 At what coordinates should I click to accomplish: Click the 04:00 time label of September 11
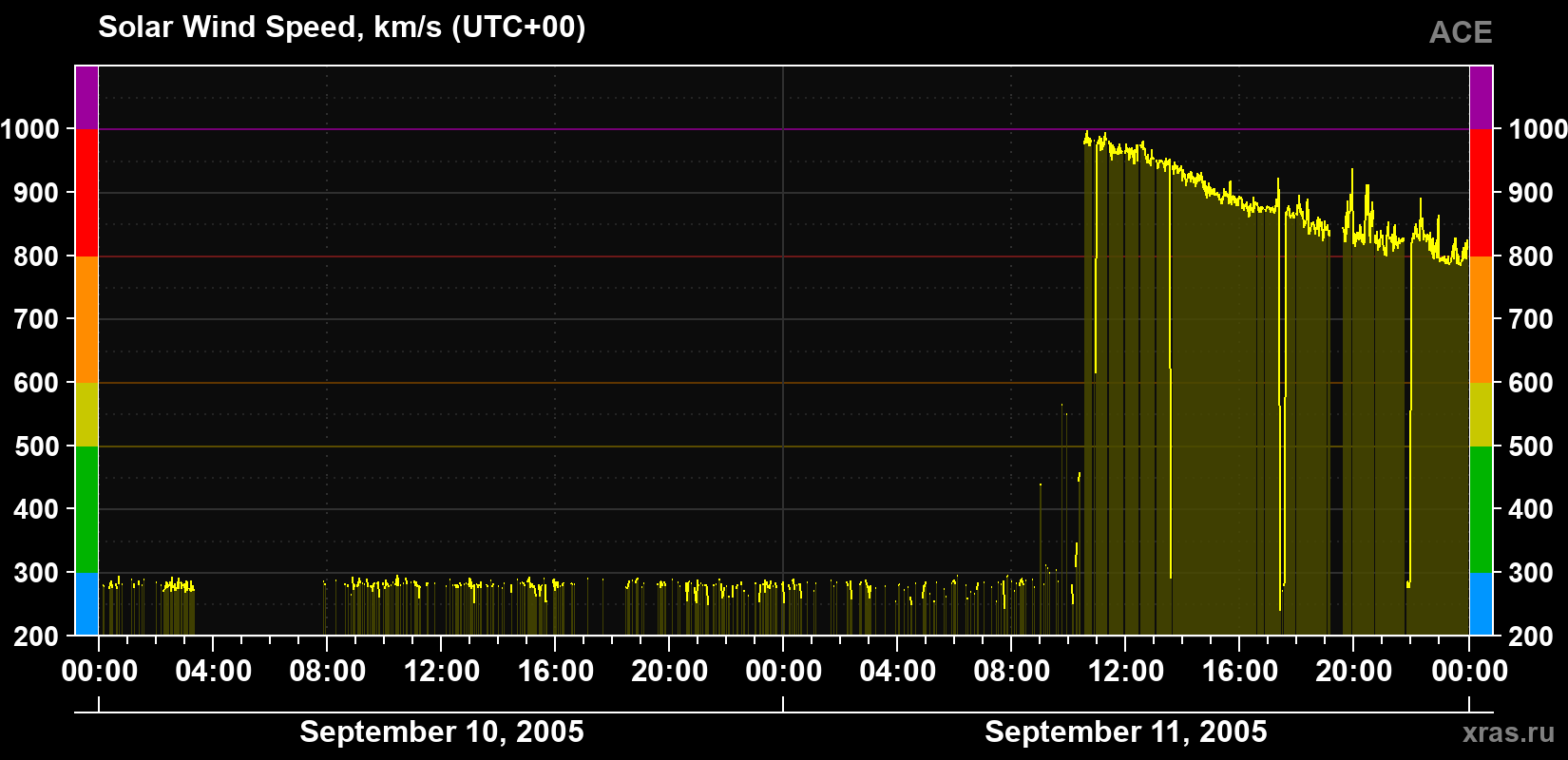pyautogui.click(x=898, y=672)
